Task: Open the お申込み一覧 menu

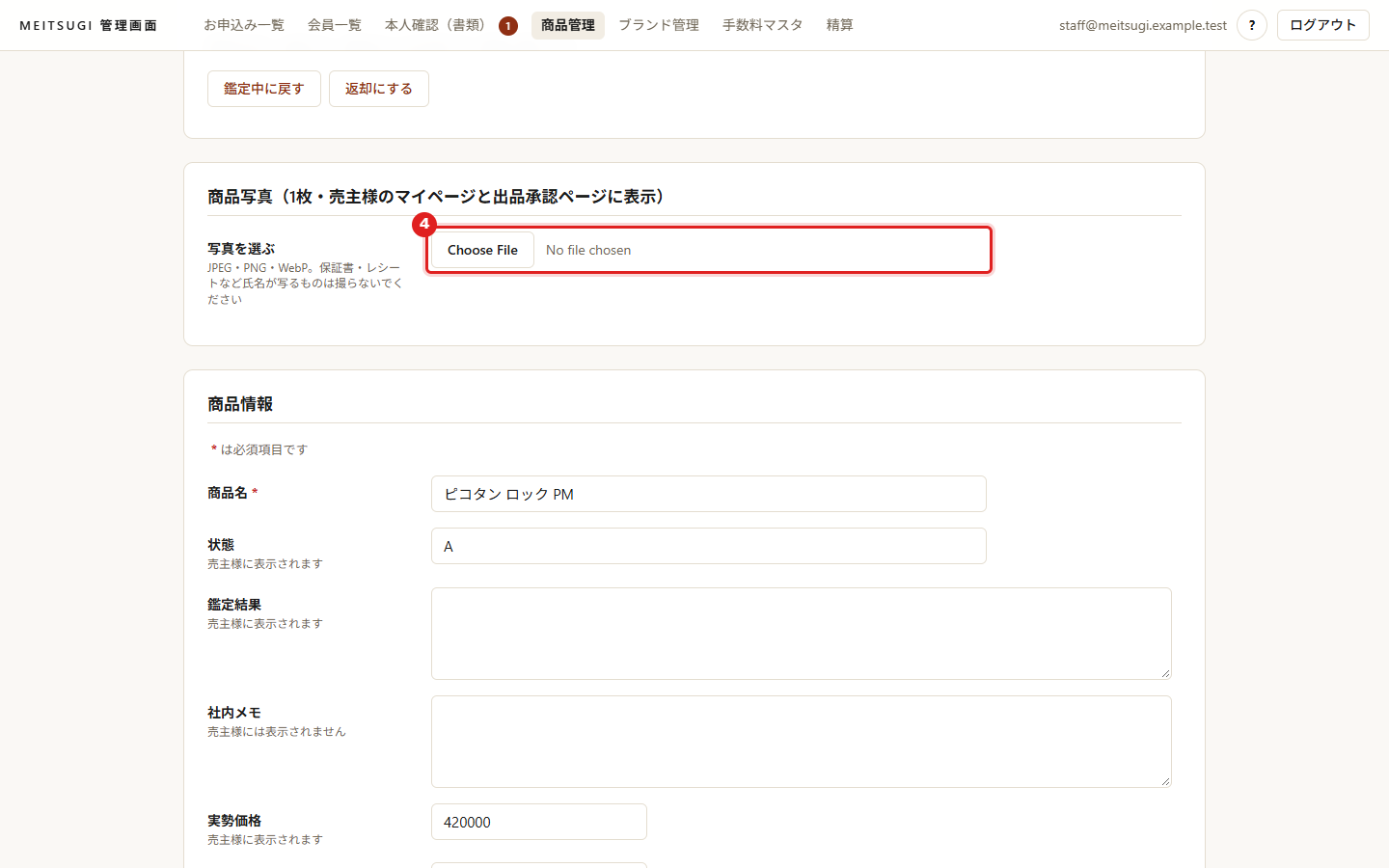Action: (244, 25)
